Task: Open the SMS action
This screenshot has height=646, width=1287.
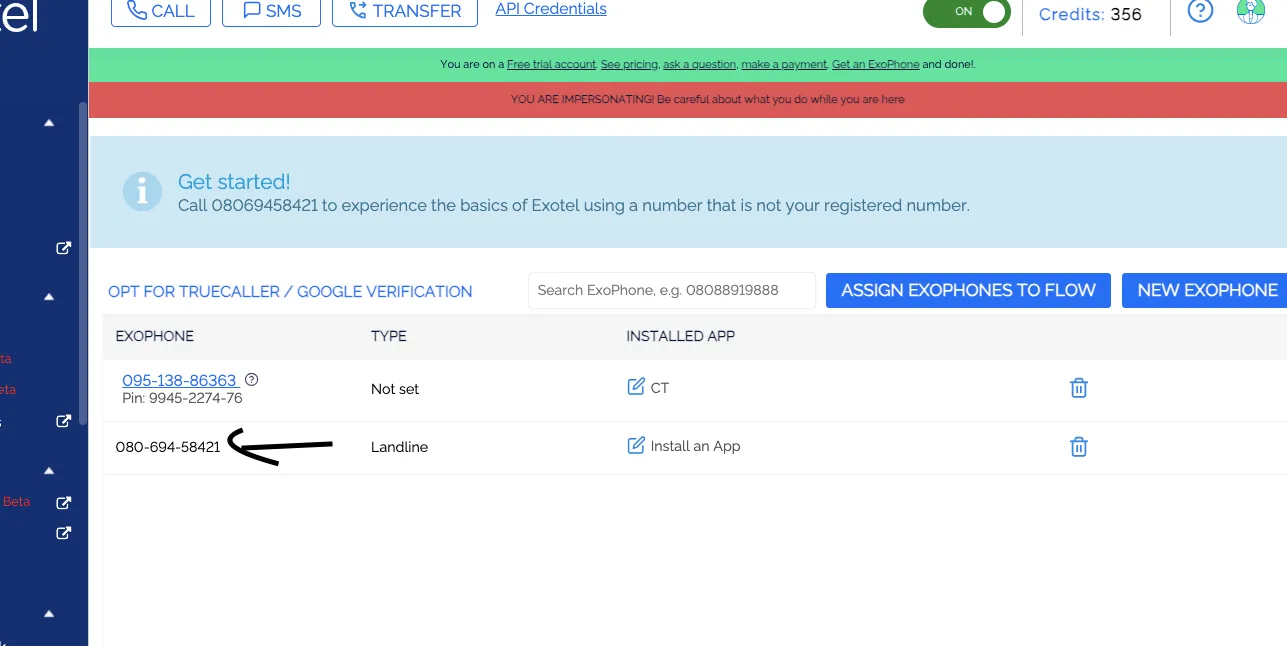Action: [x=269, y=12]
